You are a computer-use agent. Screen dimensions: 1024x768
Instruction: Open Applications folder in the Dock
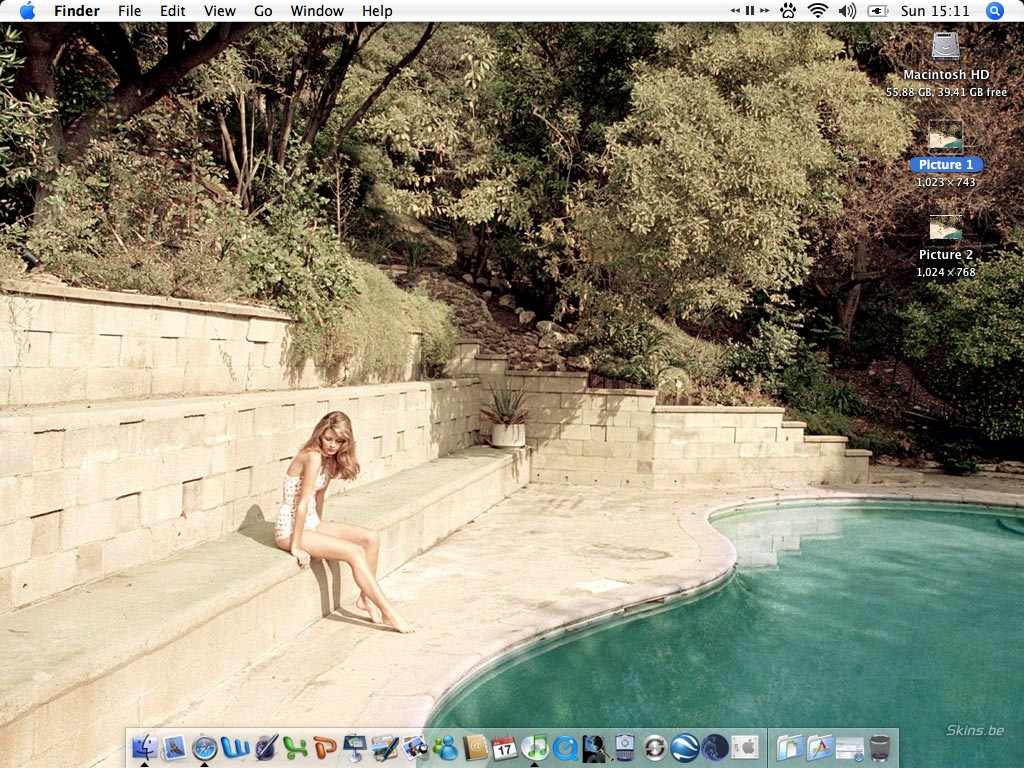pos(820,747)
